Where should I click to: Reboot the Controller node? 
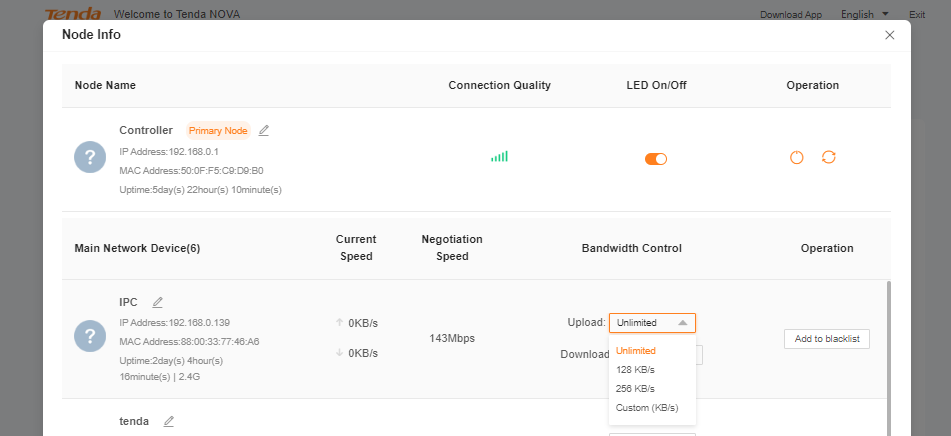point(797,158)
